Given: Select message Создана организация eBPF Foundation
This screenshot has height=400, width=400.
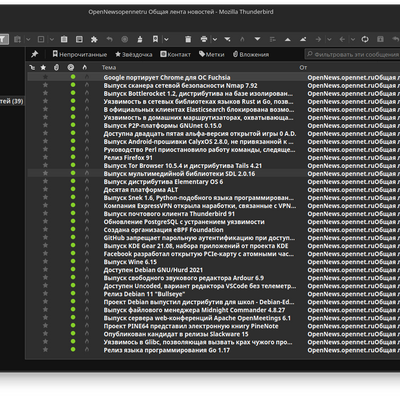Looking at the screenshot, I should [x=214, y=230].
